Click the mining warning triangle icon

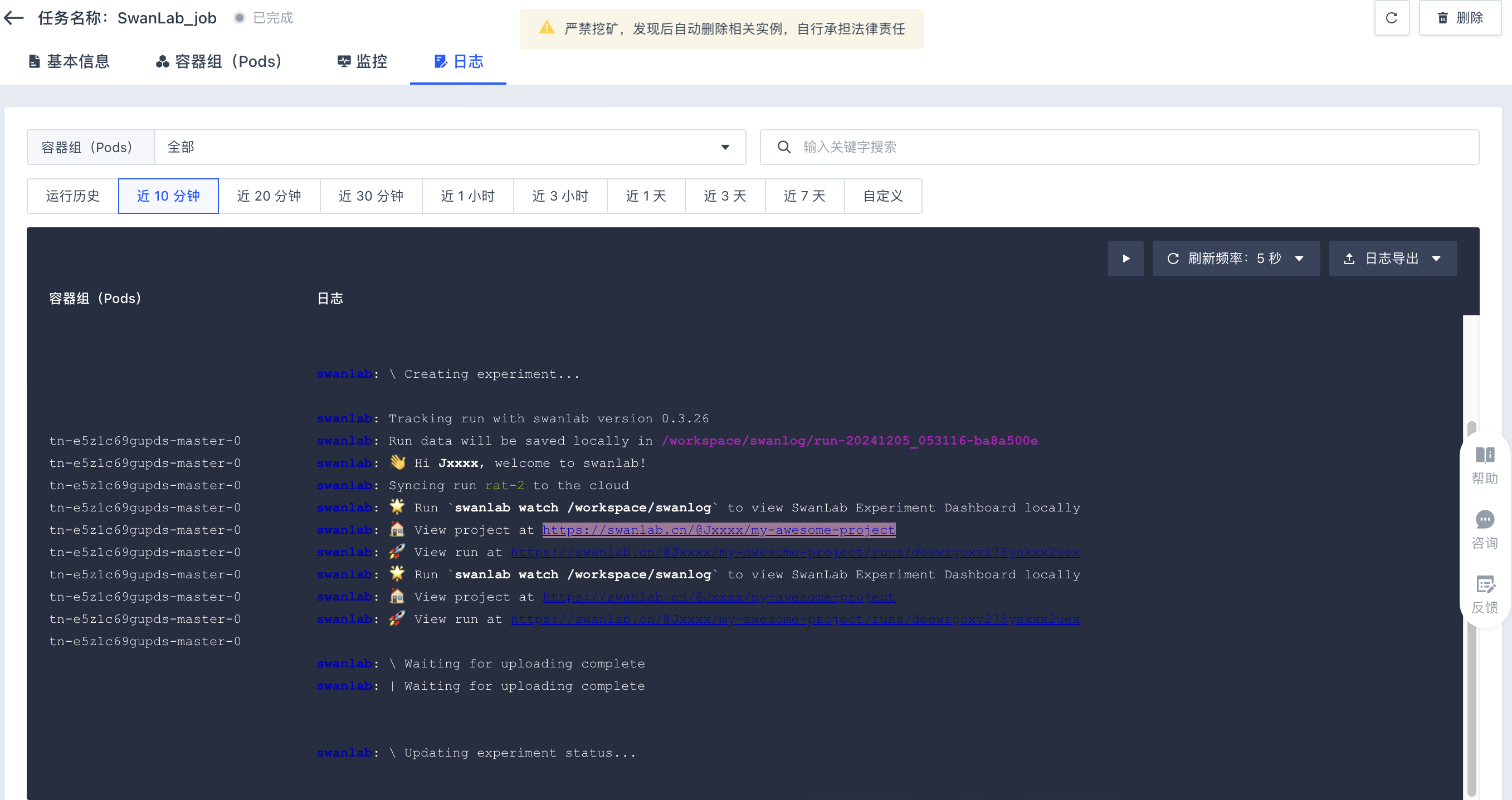coord(547,28)
